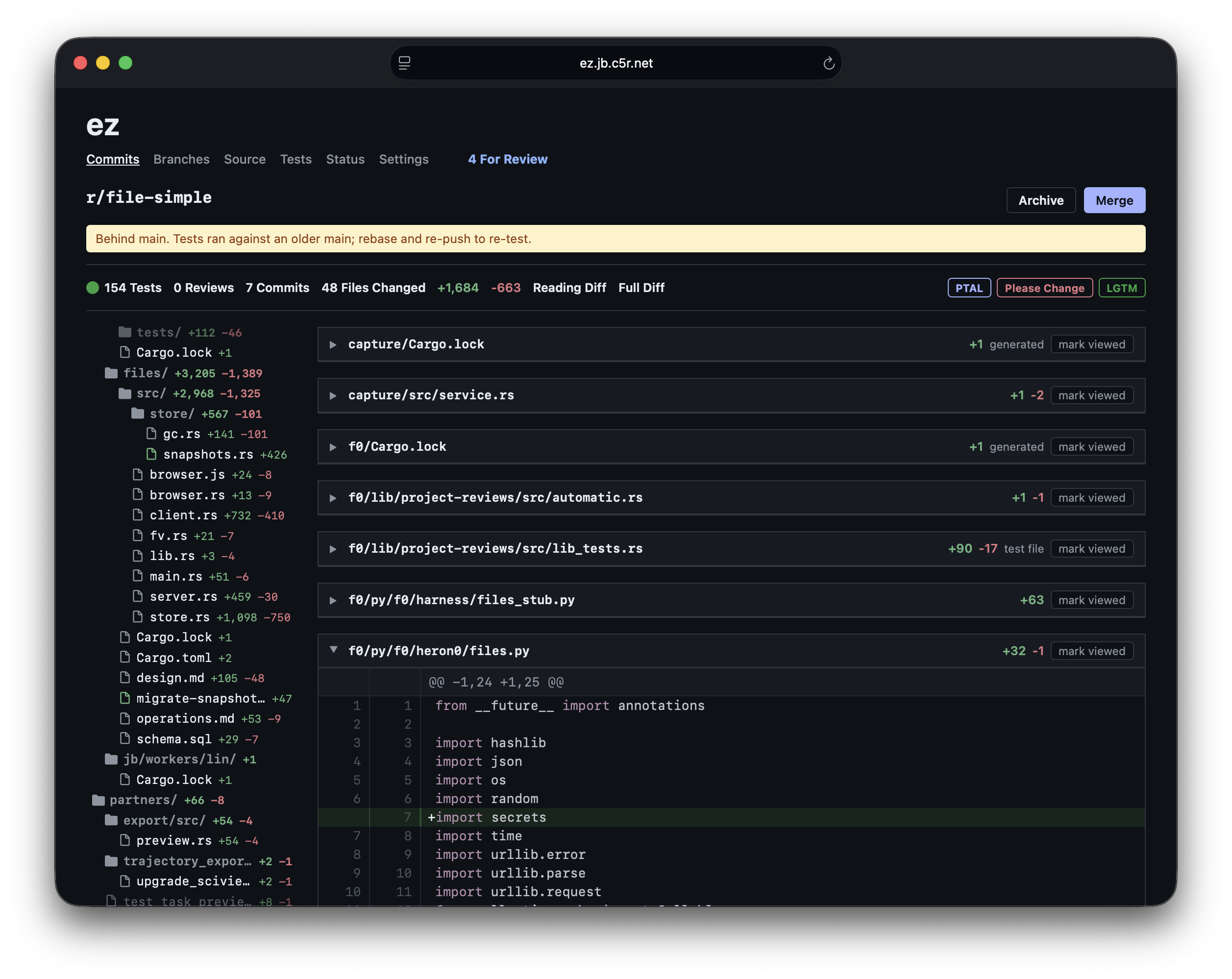Click the green tests status dot
Image resolution: width=1232 pixels, height=979 pixels.
click(93, 288)
